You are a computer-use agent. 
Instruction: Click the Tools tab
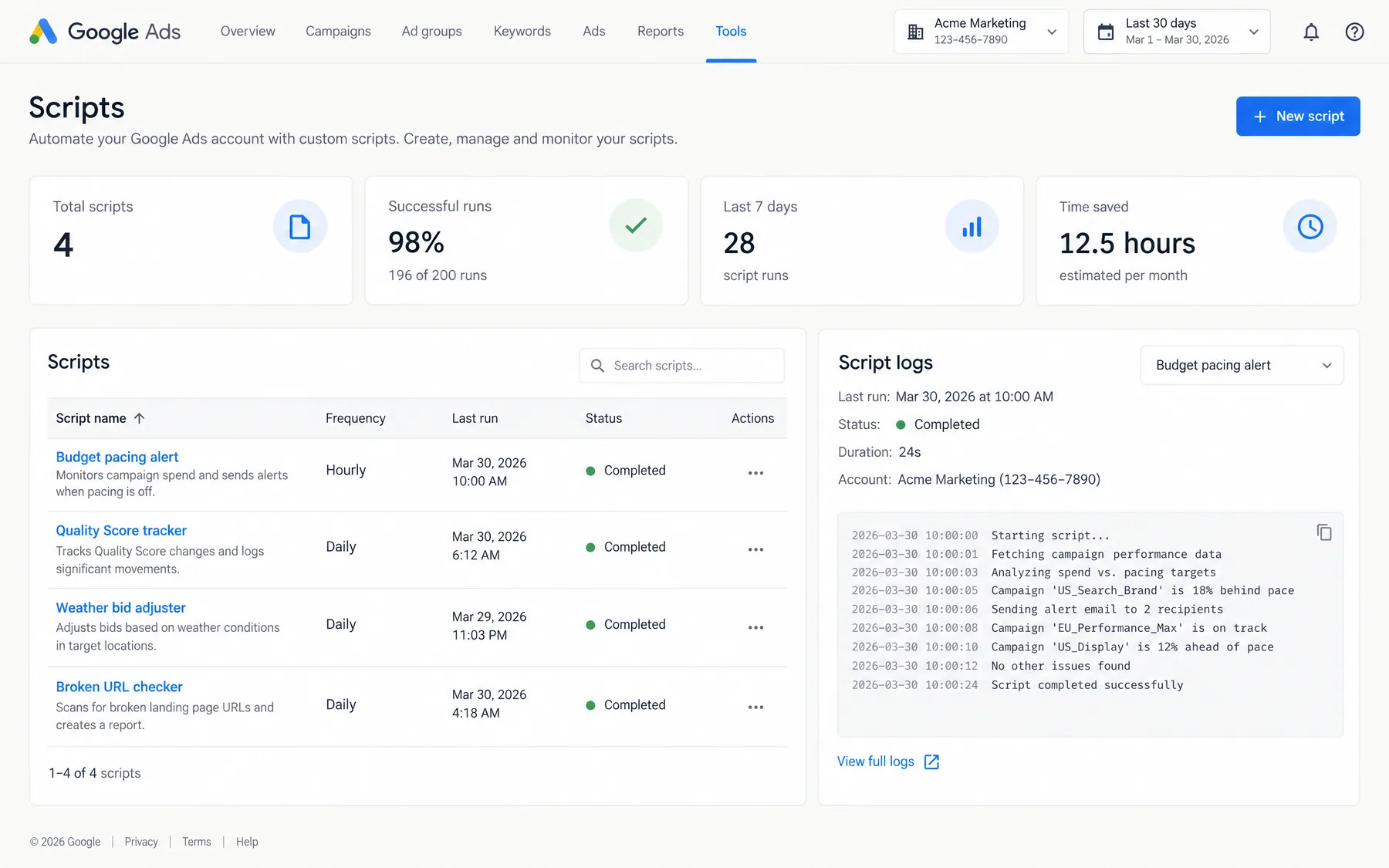point(731,32)
